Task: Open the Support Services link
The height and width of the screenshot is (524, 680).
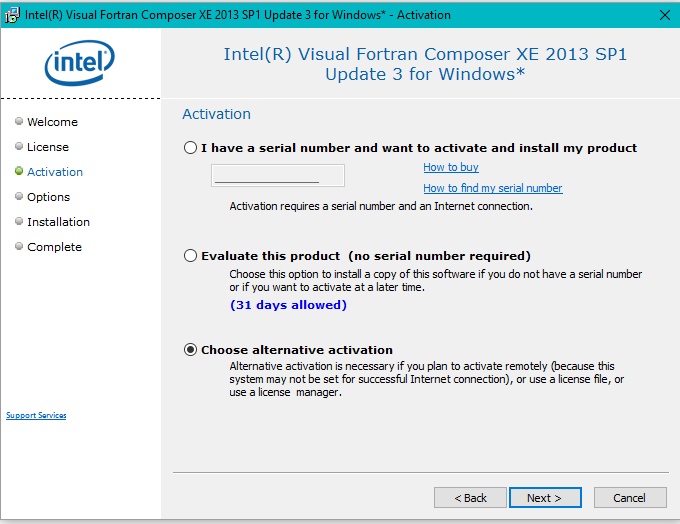Action: tap(36, 415)
